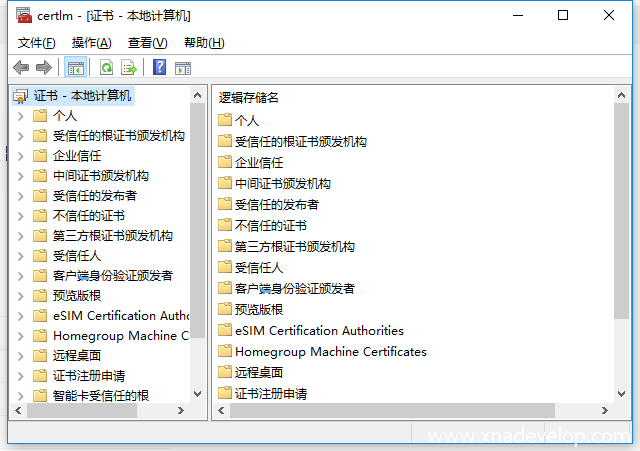Expand the 受信任的根证书颁发机构 tree node
The image size is (640, 451).
20,136
